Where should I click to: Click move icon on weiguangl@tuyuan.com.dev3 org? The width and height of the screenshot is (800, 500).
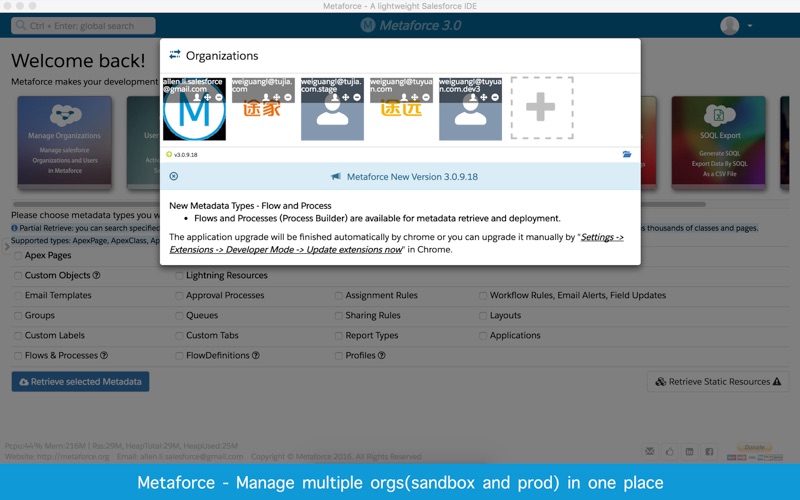tap(484, 97)
